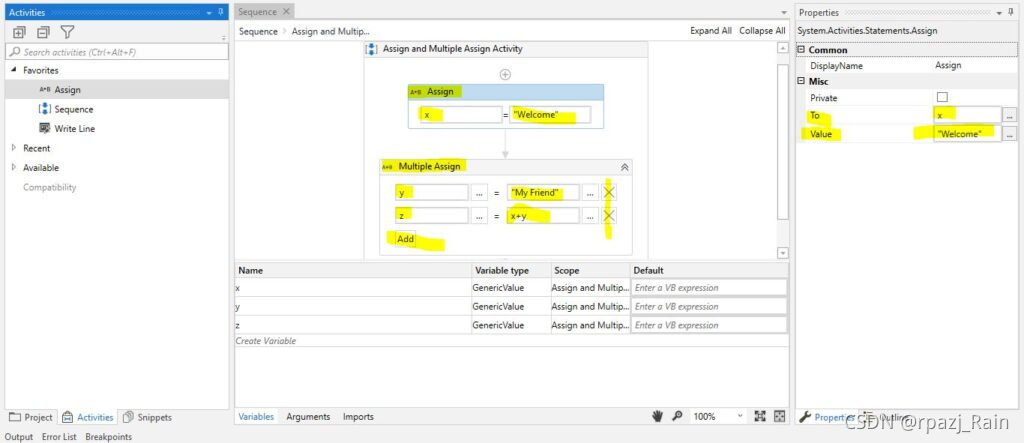The height and width of the screenshot is (443, 1024).
Task: Click Default expression field for variable z
Action: click(709, 325)
